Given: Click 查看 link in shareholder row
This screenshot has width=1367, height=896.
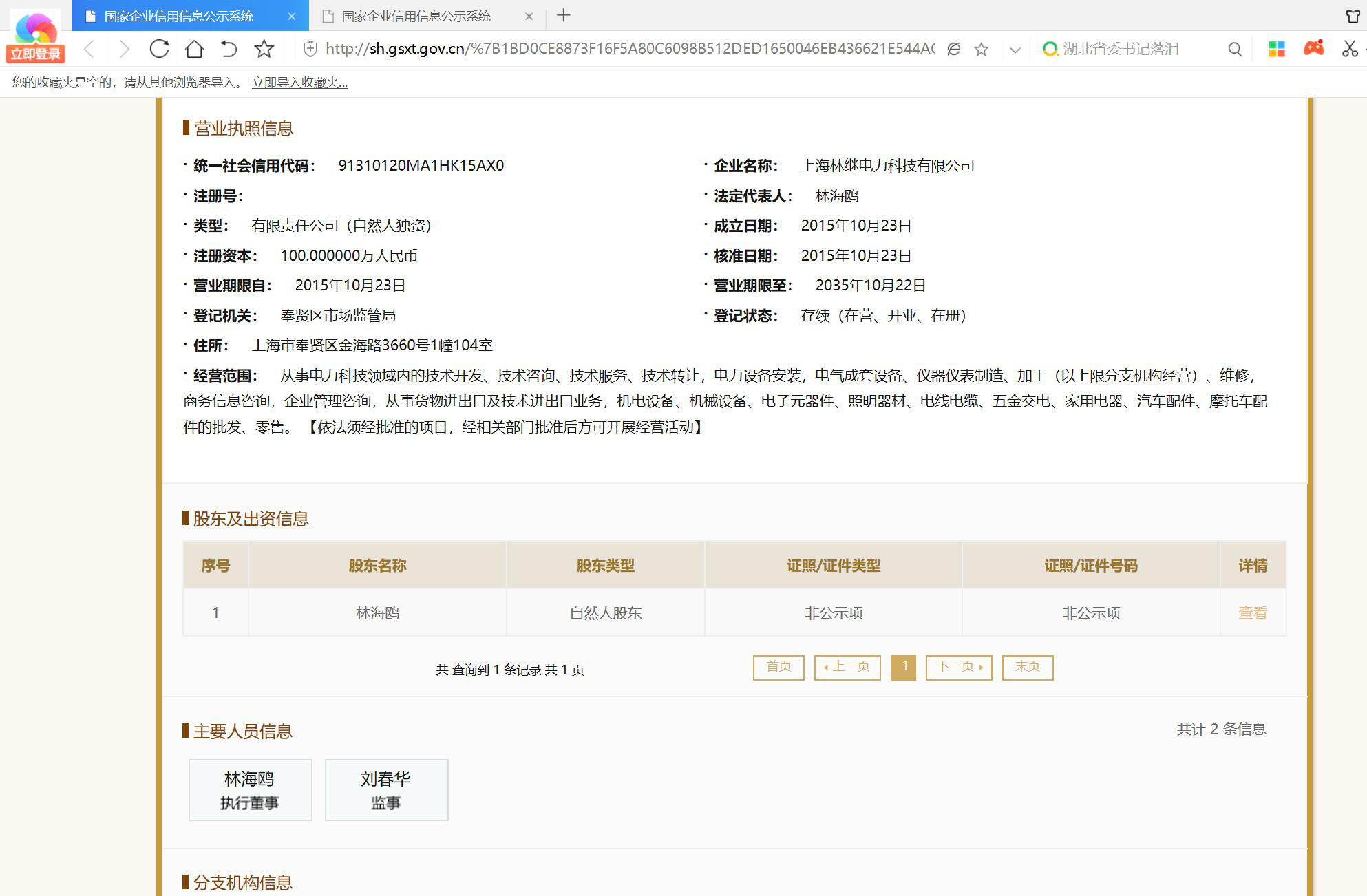Looking at the screenshot, I should (1252, 612).
